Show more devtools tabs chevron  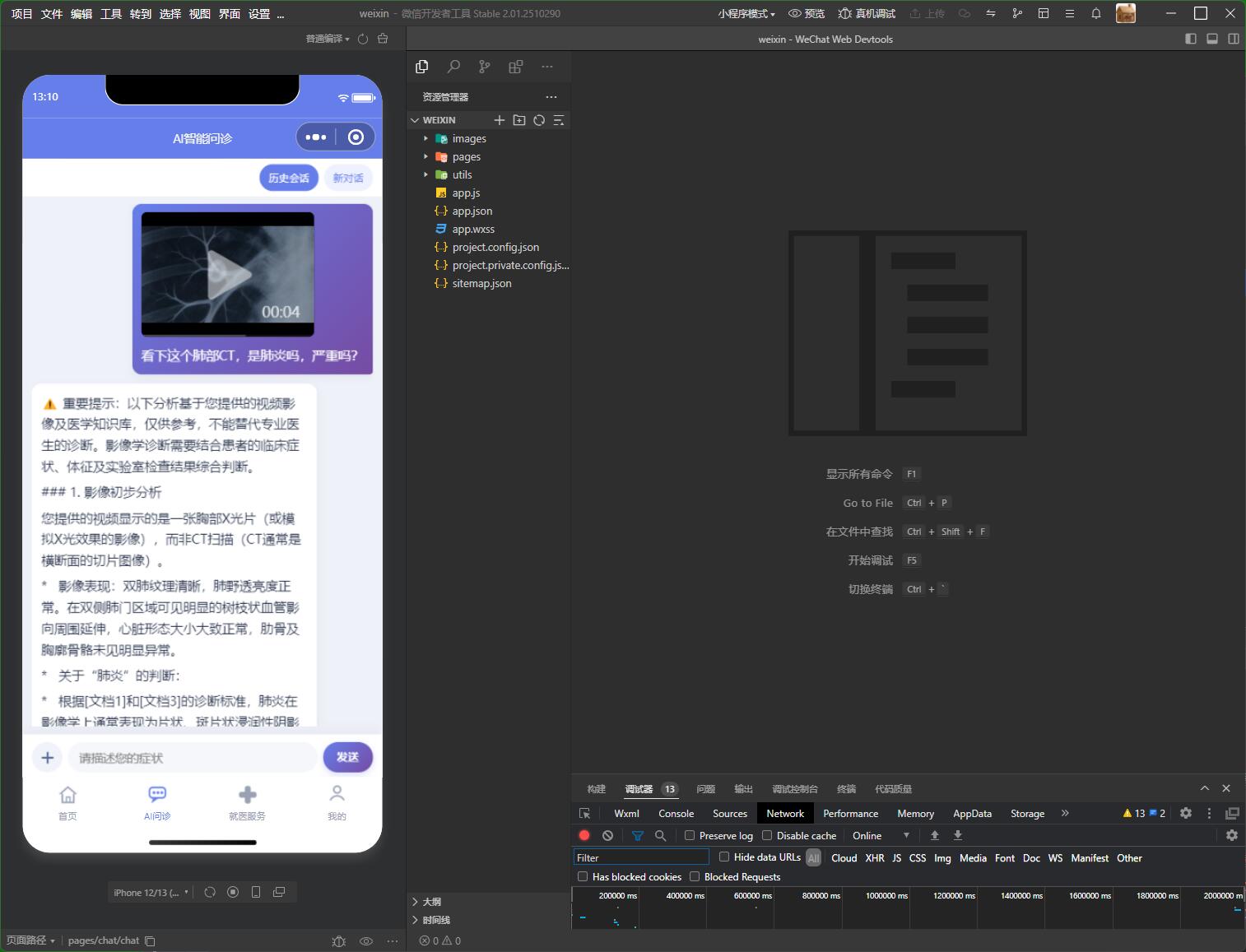(x=1065, y=813)
